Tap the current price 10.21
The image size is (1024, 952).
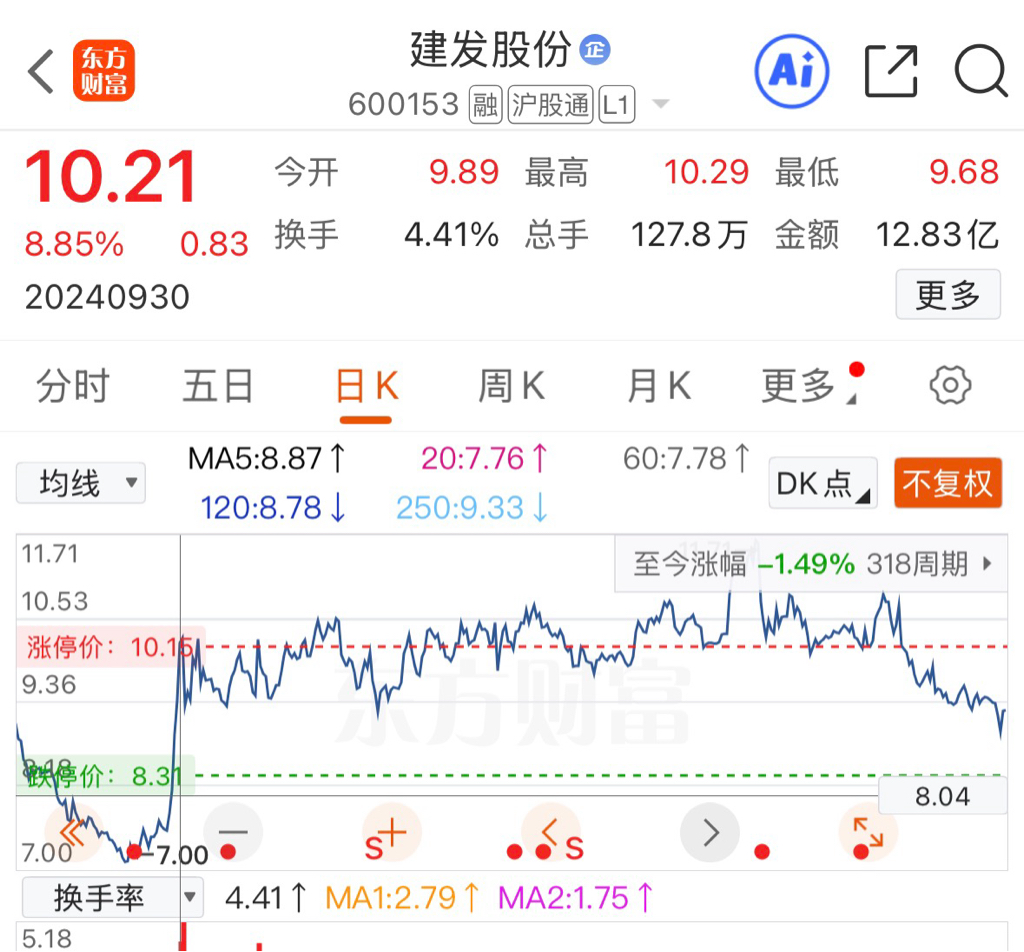tap(110, 177)
